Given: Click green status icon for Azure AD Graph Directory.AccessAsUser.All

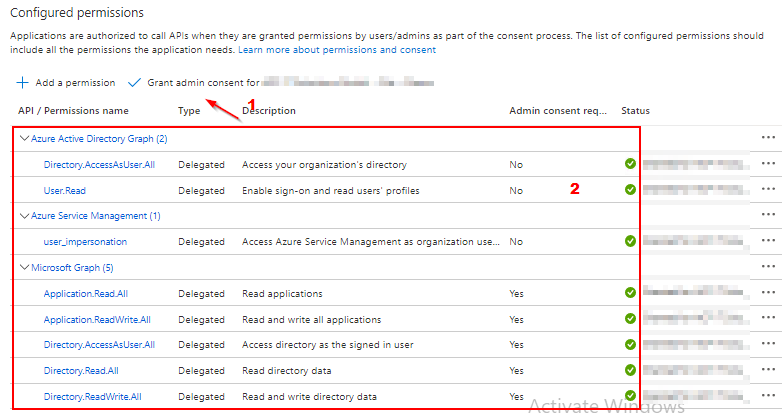Looking at the screenshot, I should (x=630, y=164).
